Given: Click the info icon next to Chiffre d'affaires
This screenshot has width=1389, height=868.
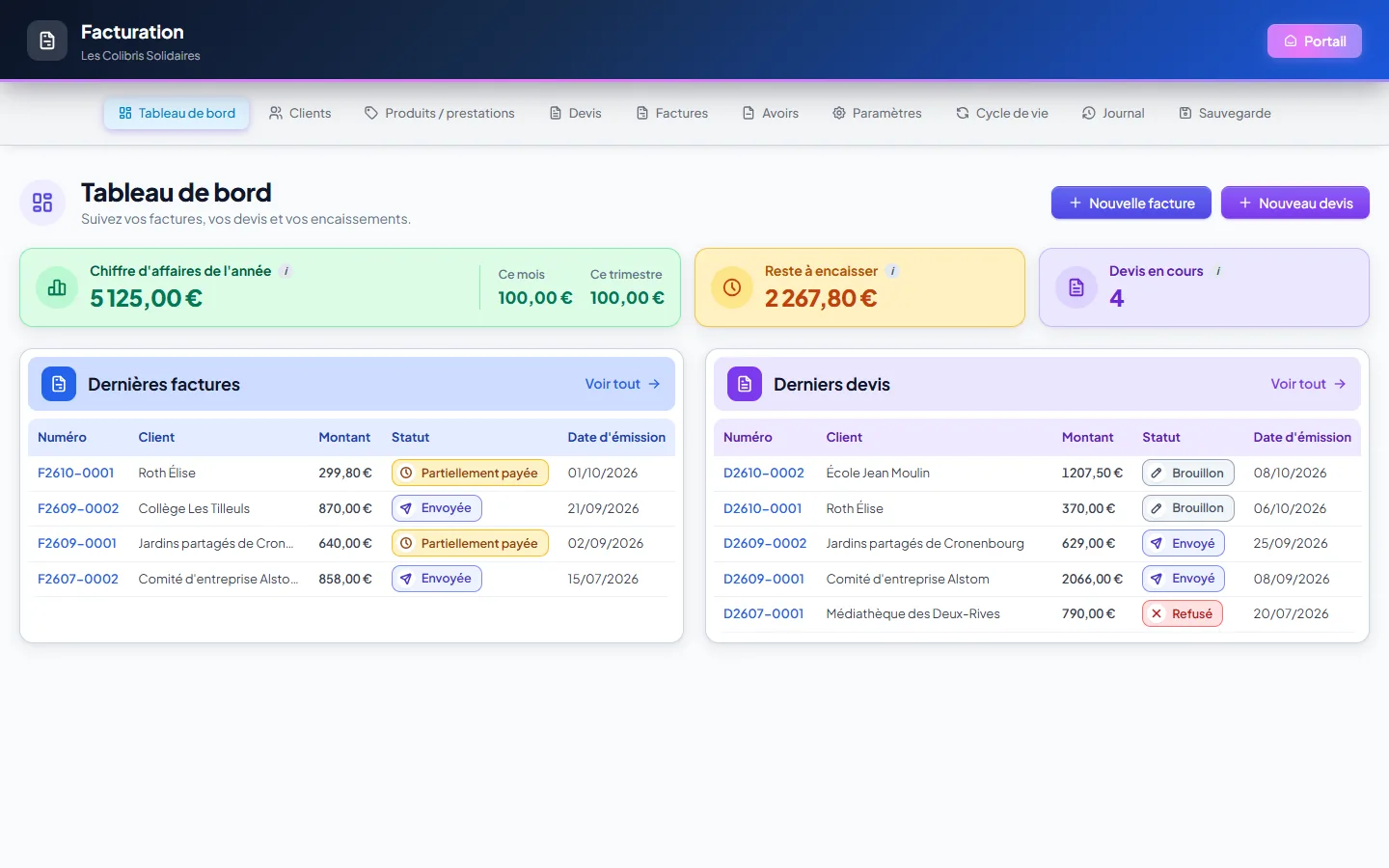Looking at the screenshot, I should coord(286,271).
